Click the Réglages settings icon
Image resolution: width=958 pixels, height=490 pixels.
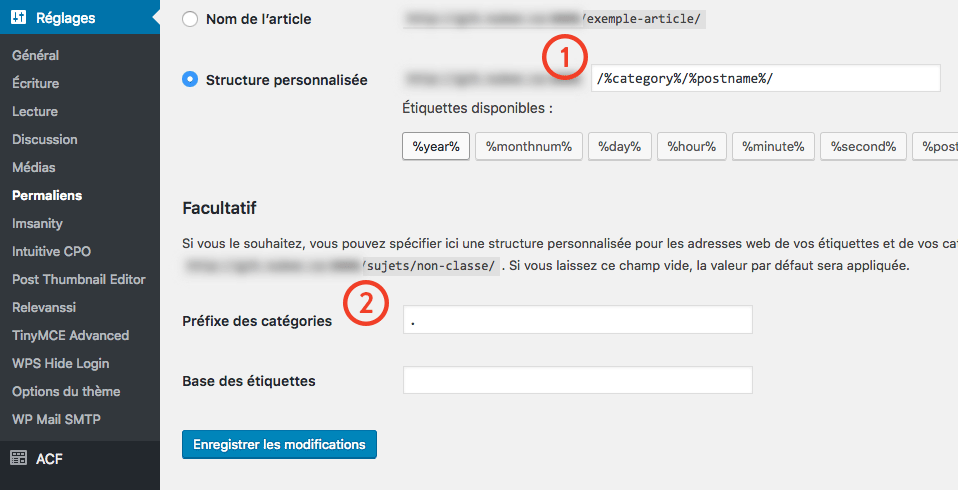click(x=19, y=17)
